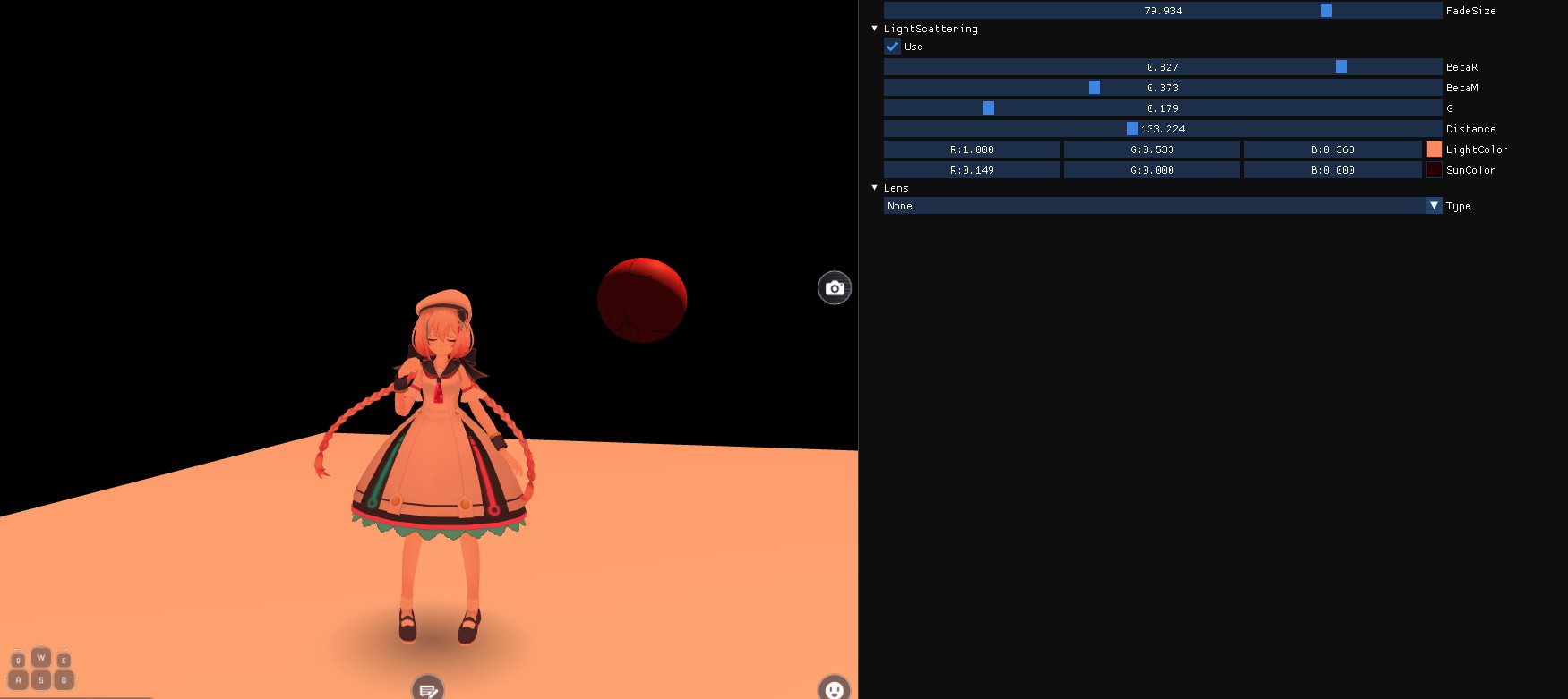Click the LightColor B:0.368 field
The image size is (1568, 699).
point(1332,149)
